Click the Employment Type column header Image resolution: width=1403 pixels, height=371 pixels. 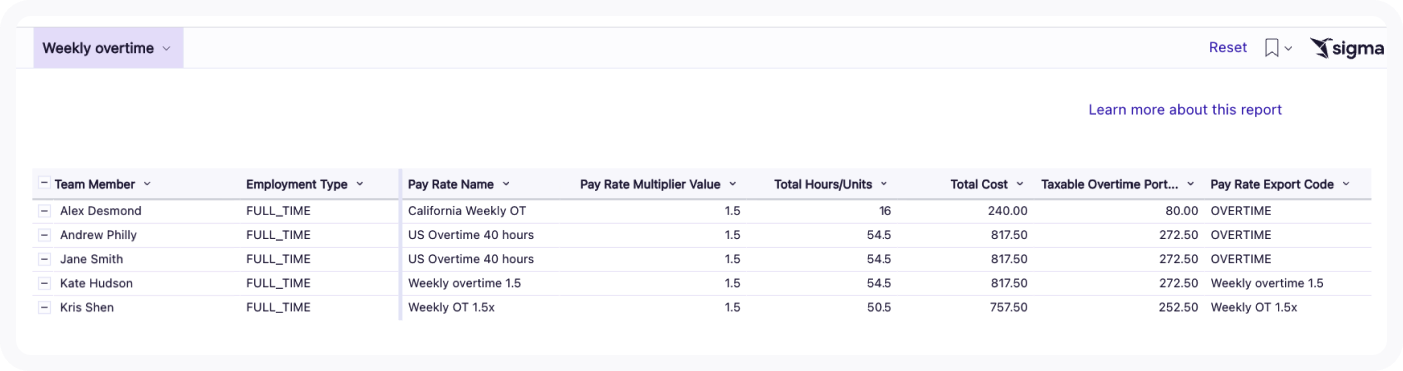coord(297,184)
